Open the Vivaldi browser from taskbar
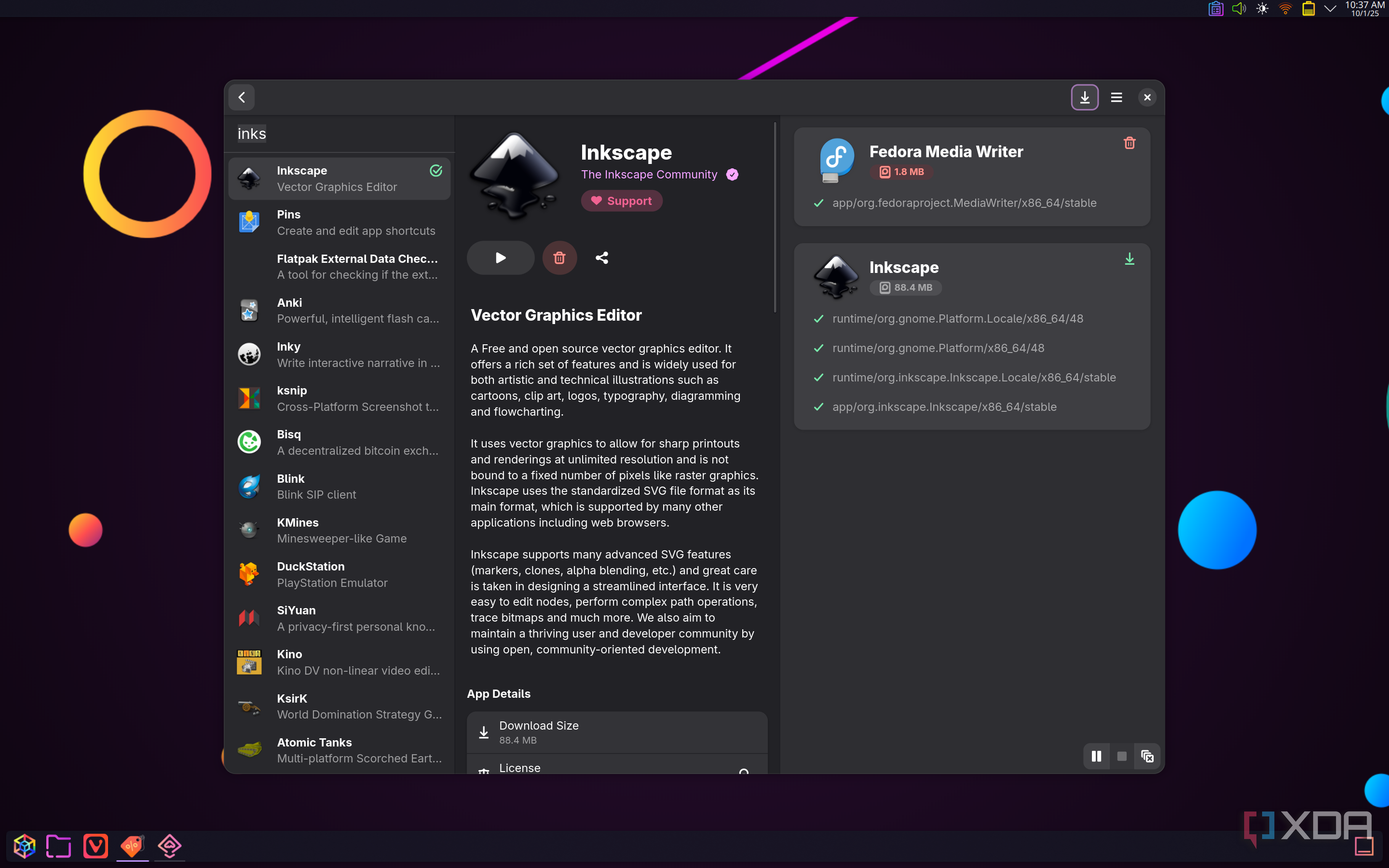This screenshot has height=868, width=1389. tap(95, 846)
